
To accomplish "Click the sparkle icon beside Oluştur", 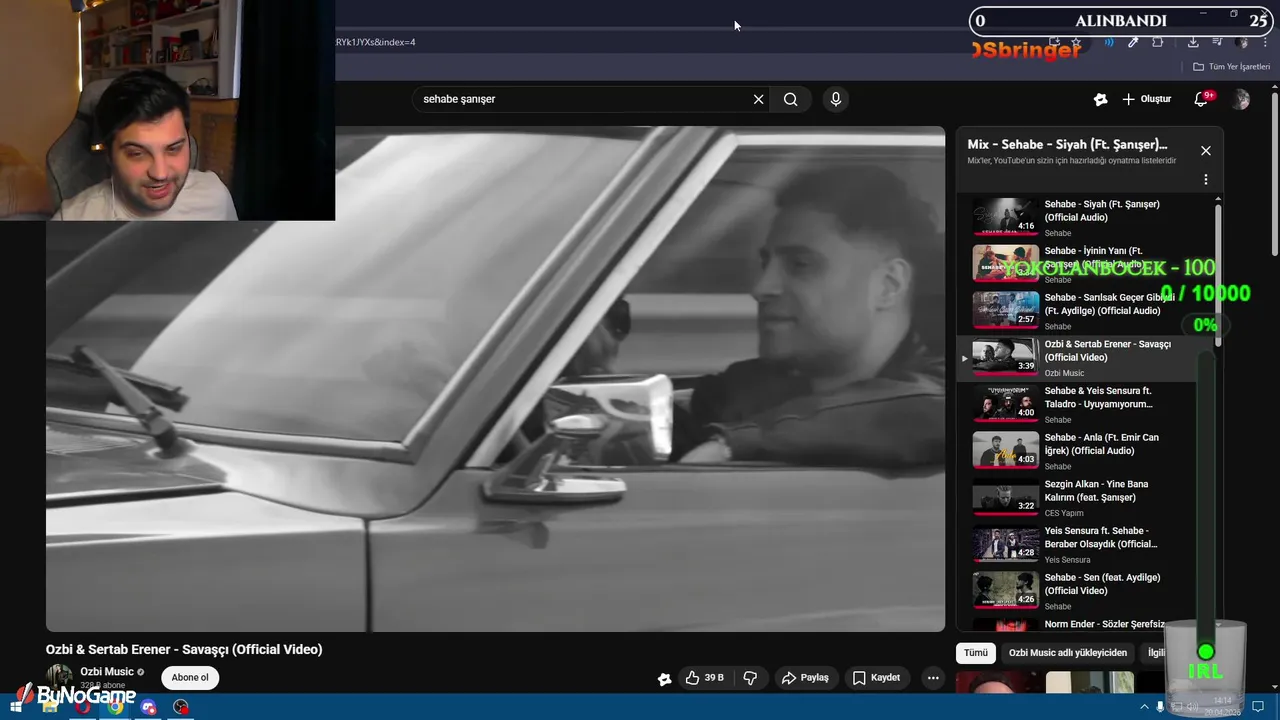I will (x=1100, y=99).
